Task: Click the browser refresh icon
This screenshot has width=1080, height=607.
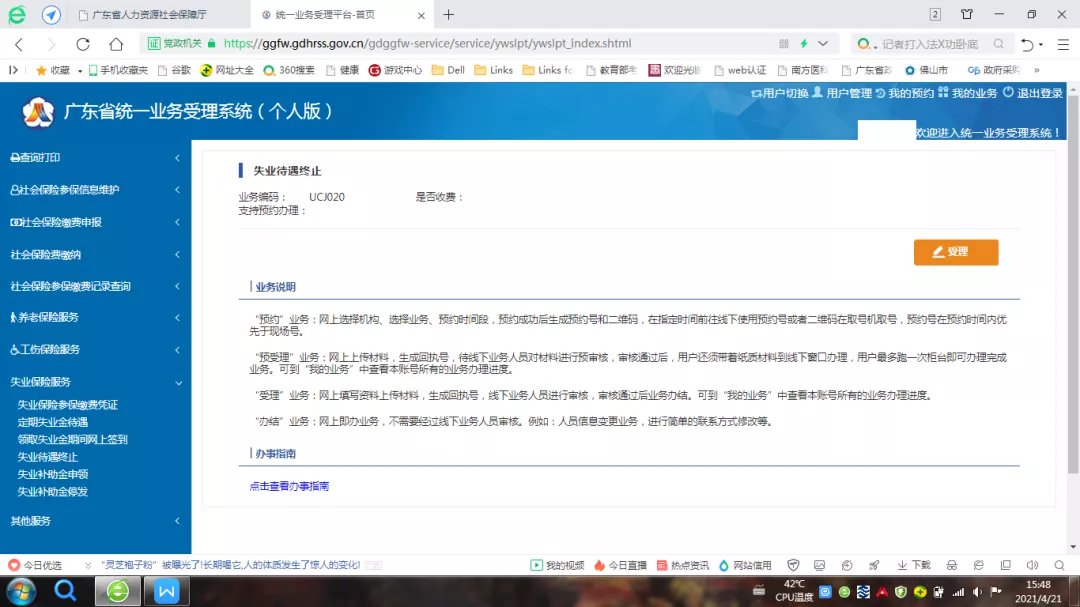Action: point(83,44)
